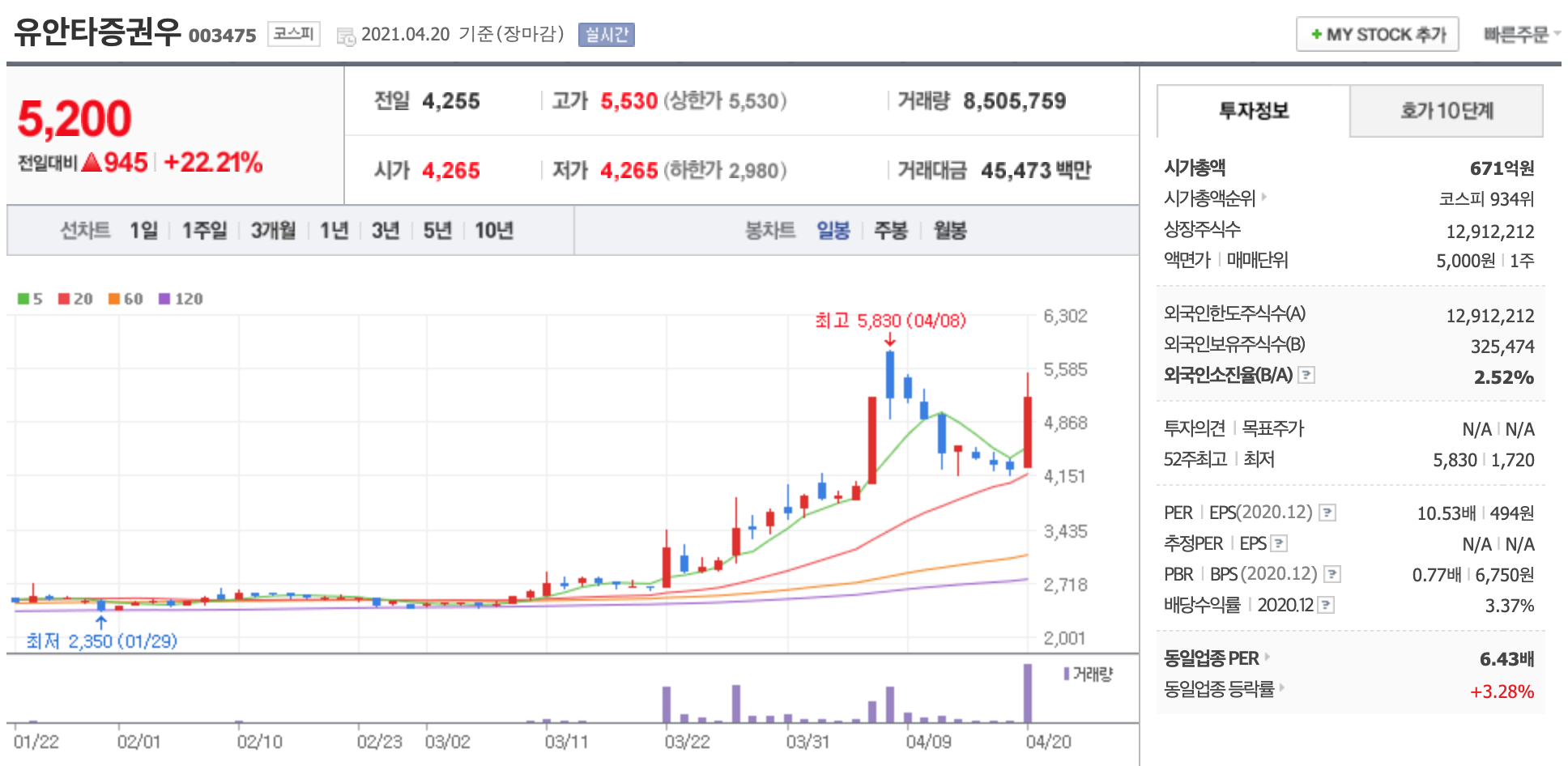Click the 52주최고 label

(x=1195, y=459)
